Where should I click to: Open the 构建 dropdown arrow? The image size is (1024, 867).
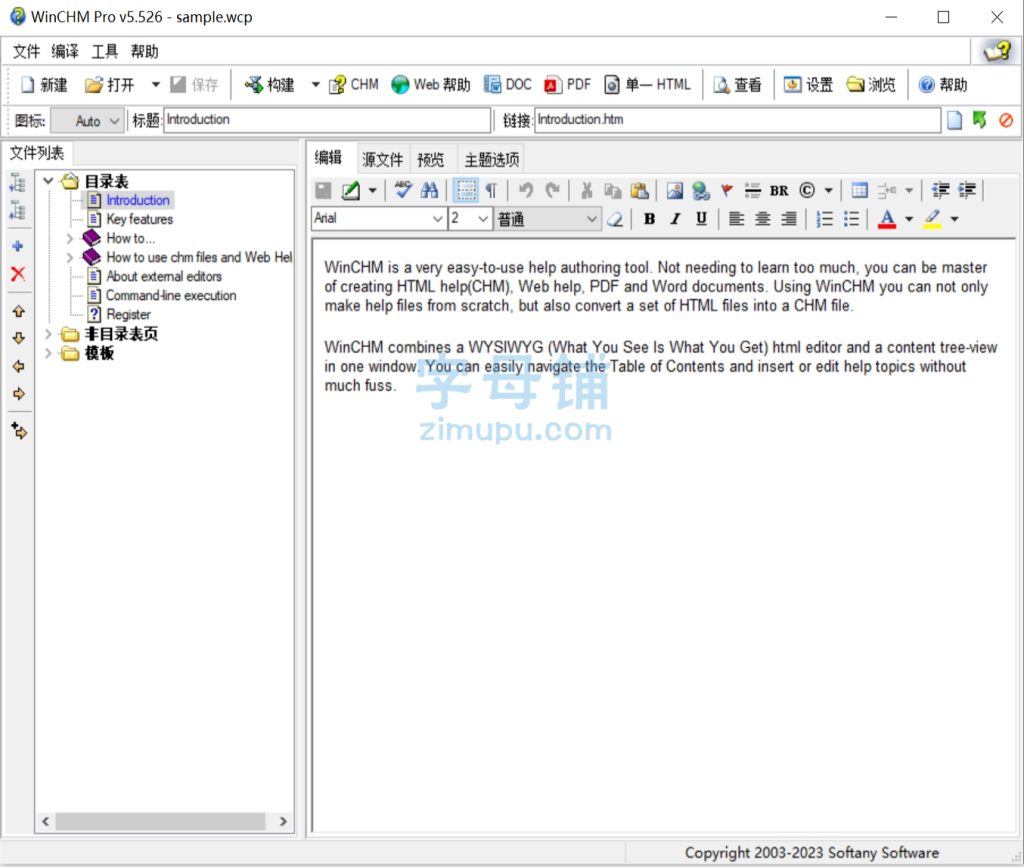315,84
